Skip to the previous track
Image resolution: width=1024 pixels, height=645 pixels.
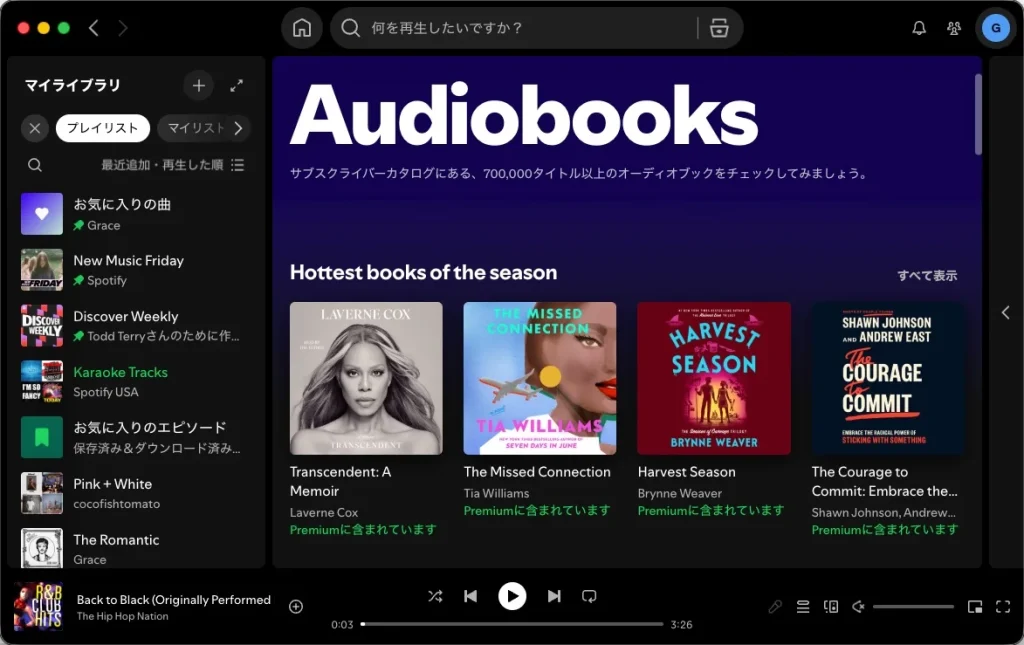coord(470,596)
